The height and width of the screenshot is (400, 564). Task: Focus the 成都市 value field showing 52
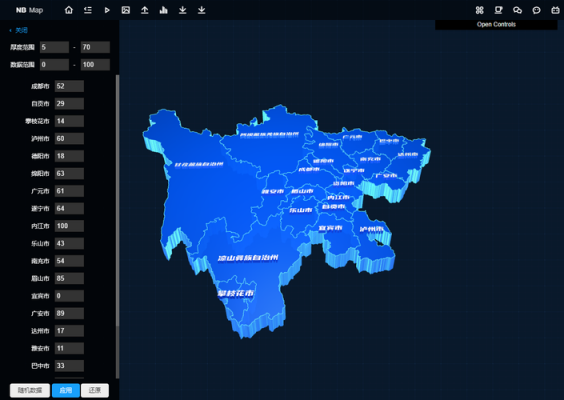coord(69,86)
